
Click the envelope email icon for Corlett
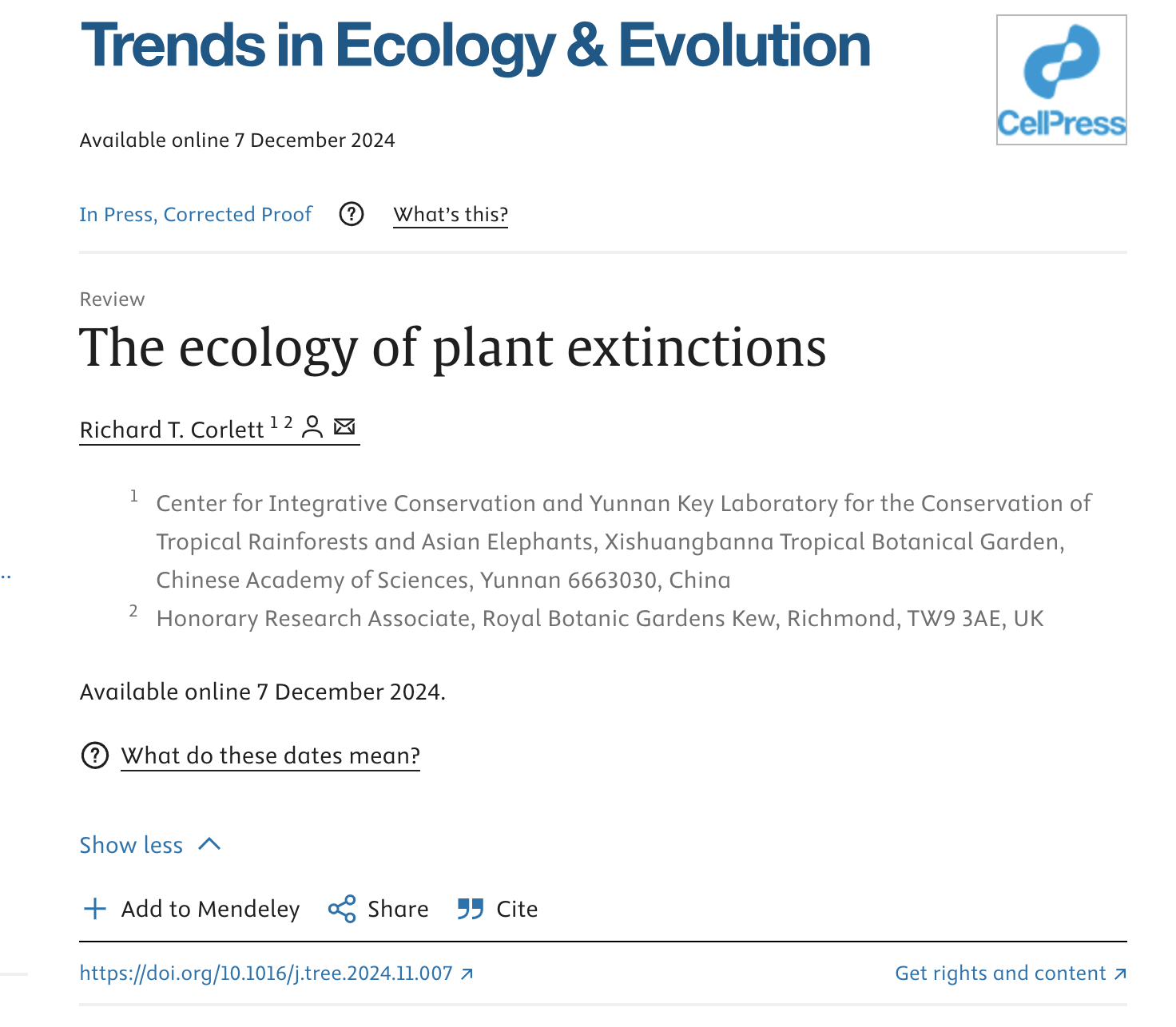(x=344, y=426)
